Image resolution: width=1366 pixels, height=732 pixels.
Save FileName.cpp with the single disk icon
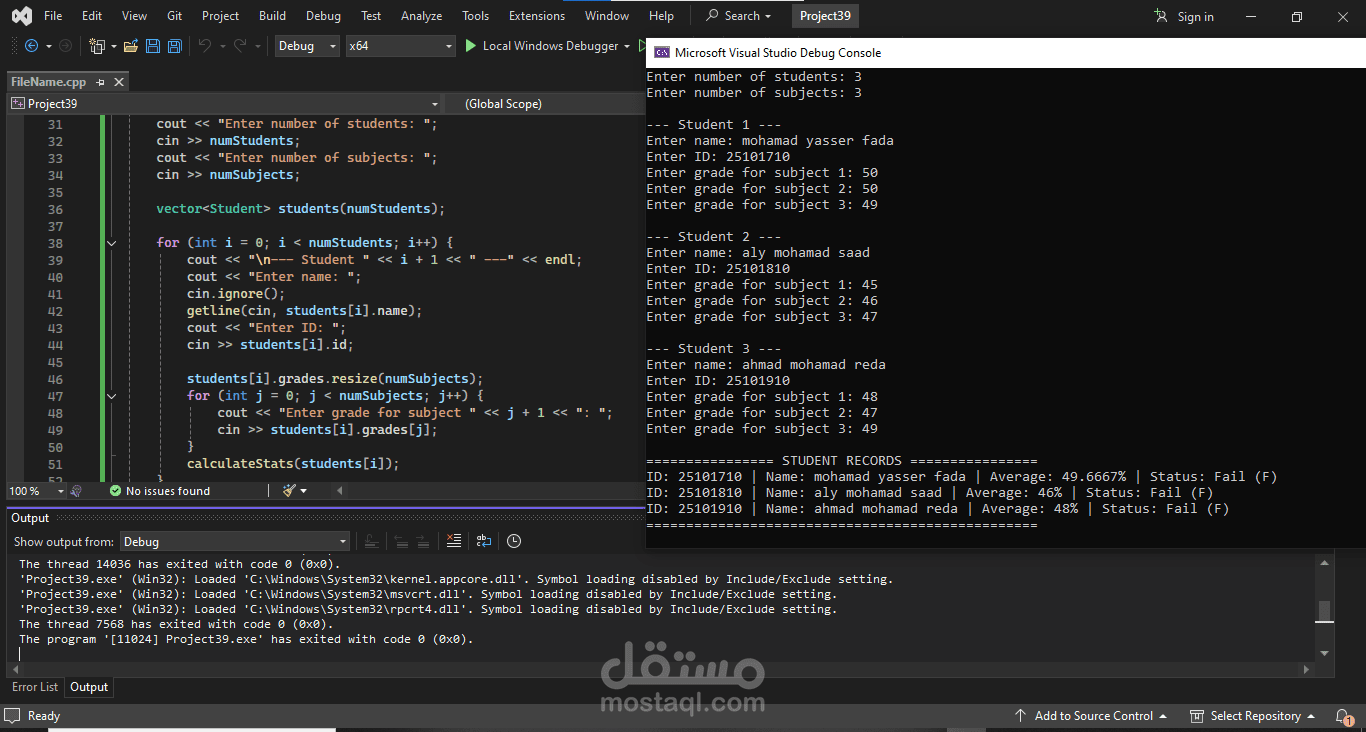(x=153, y=46)
